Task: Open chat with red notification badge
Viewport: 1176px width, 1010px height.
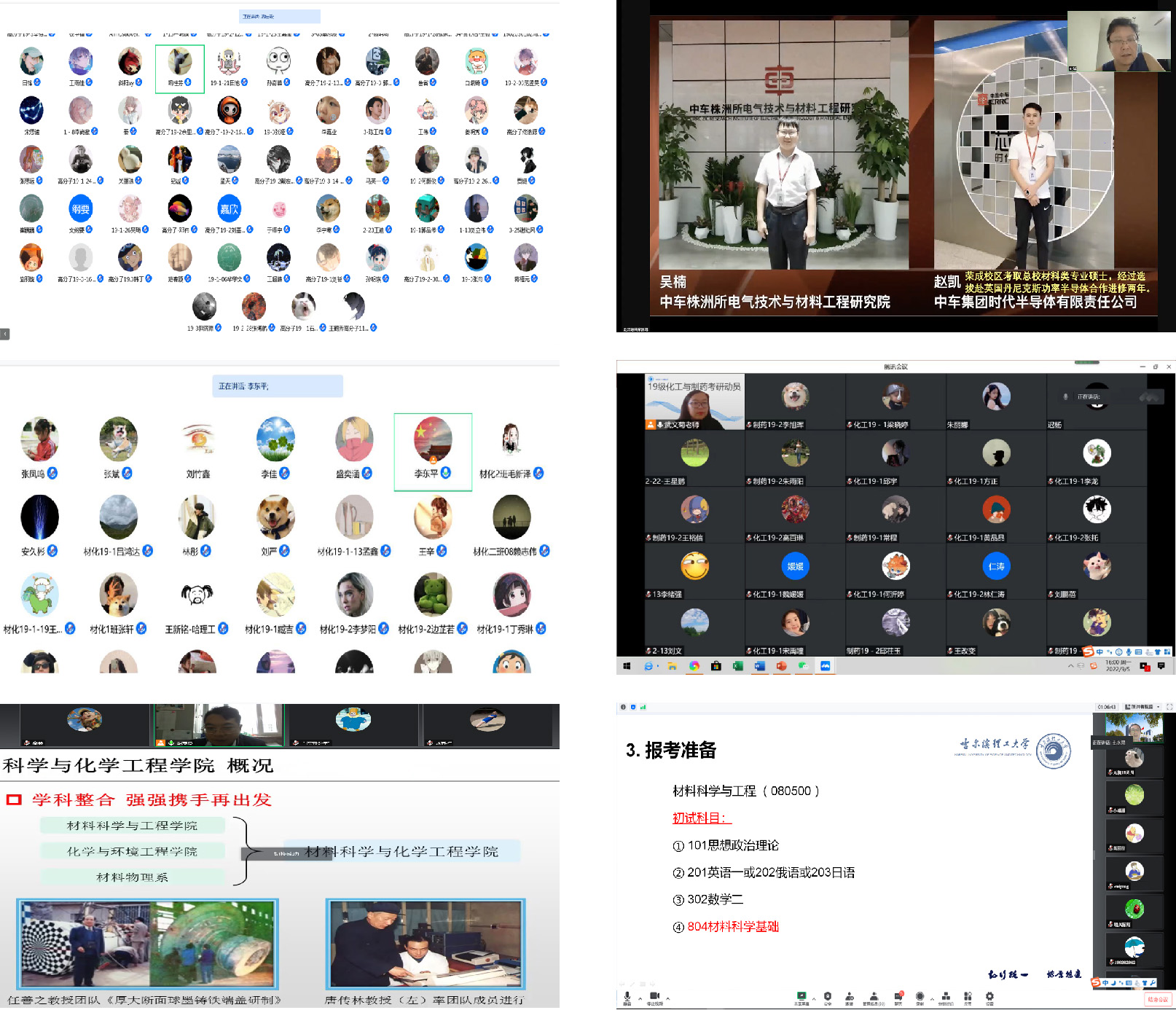Action: click(898, 996)
